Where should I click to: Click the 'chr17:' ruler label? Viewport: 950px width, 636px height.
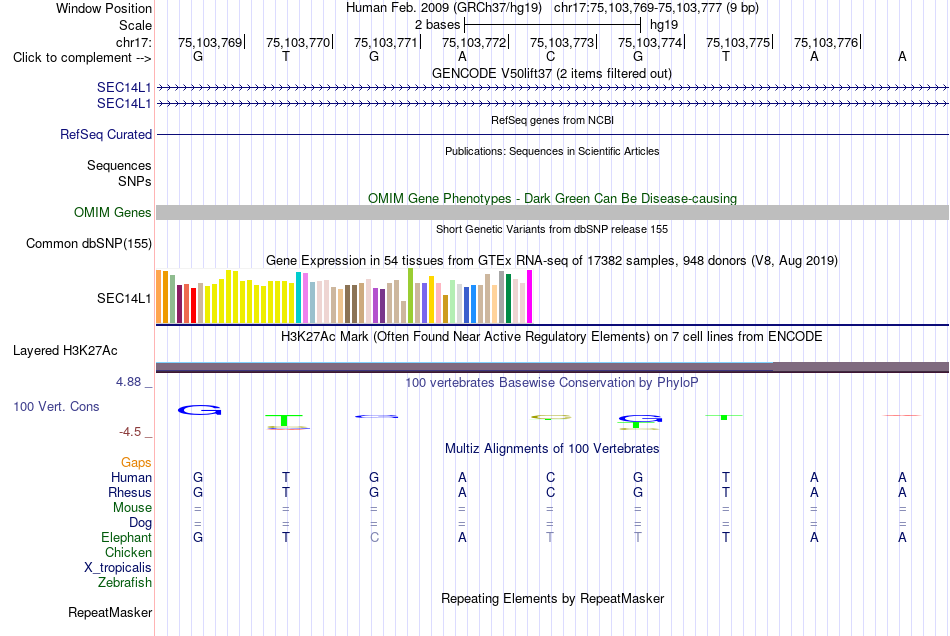[133, 42]
